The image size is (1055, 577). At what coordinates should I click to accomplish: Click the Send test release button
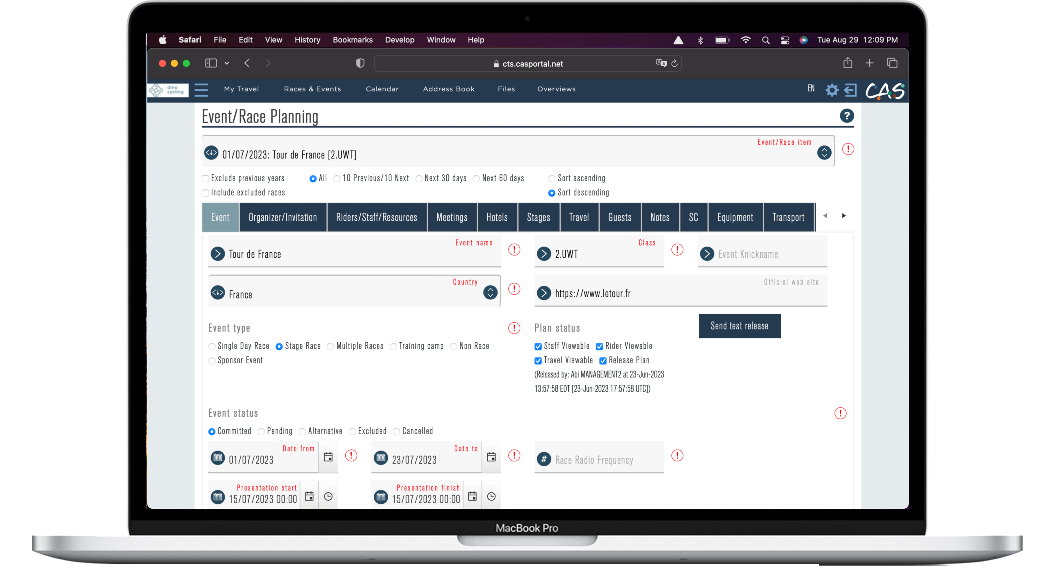(739, 326)
